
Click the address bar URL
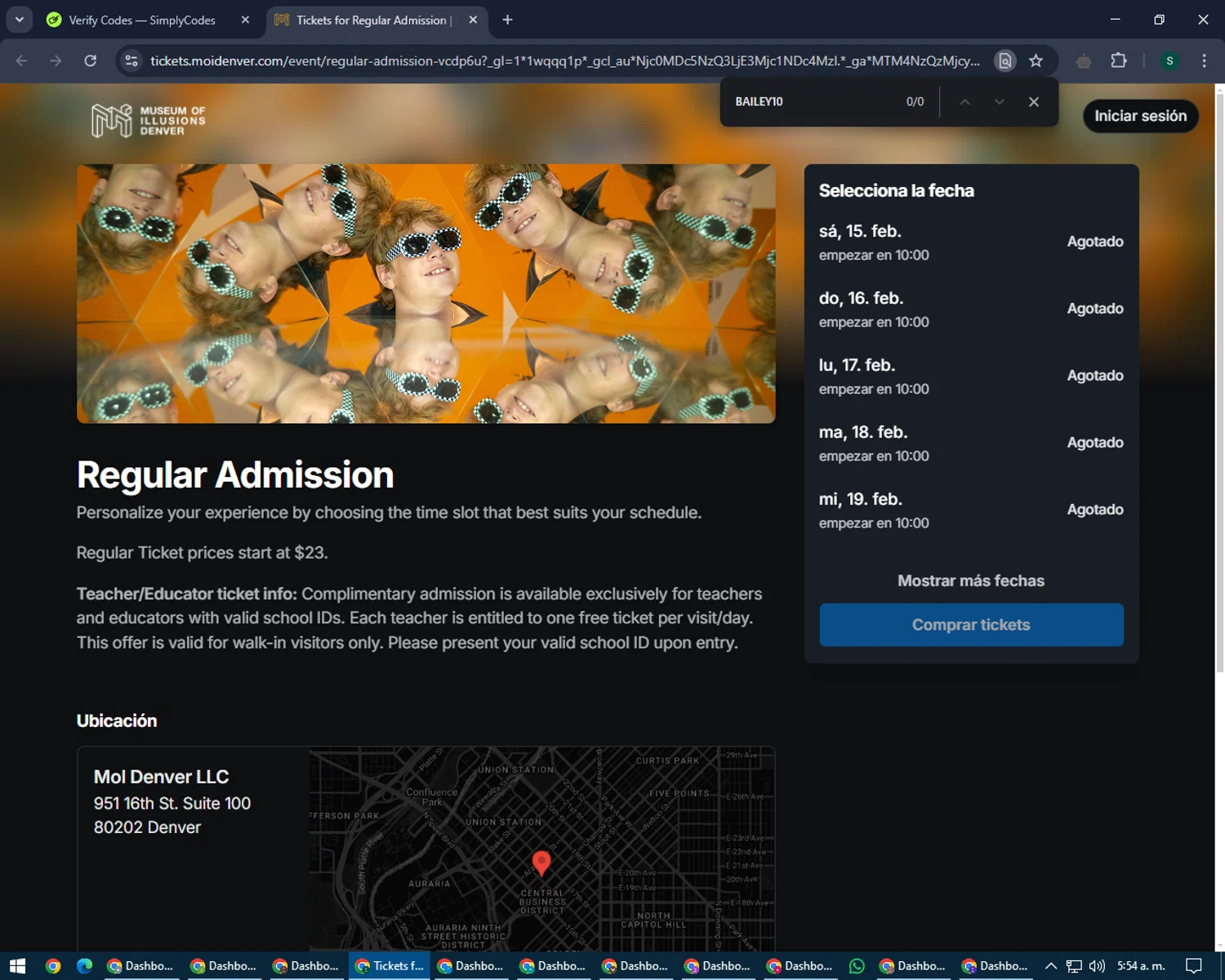pos(565,60)
